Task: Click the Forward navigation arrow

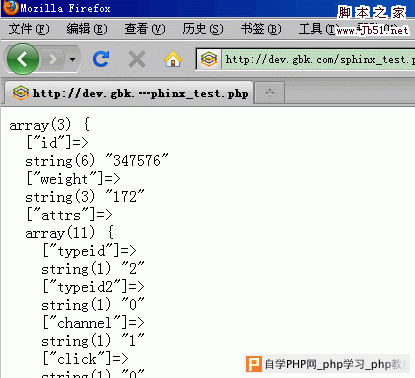Action: [x=52, y=59]
